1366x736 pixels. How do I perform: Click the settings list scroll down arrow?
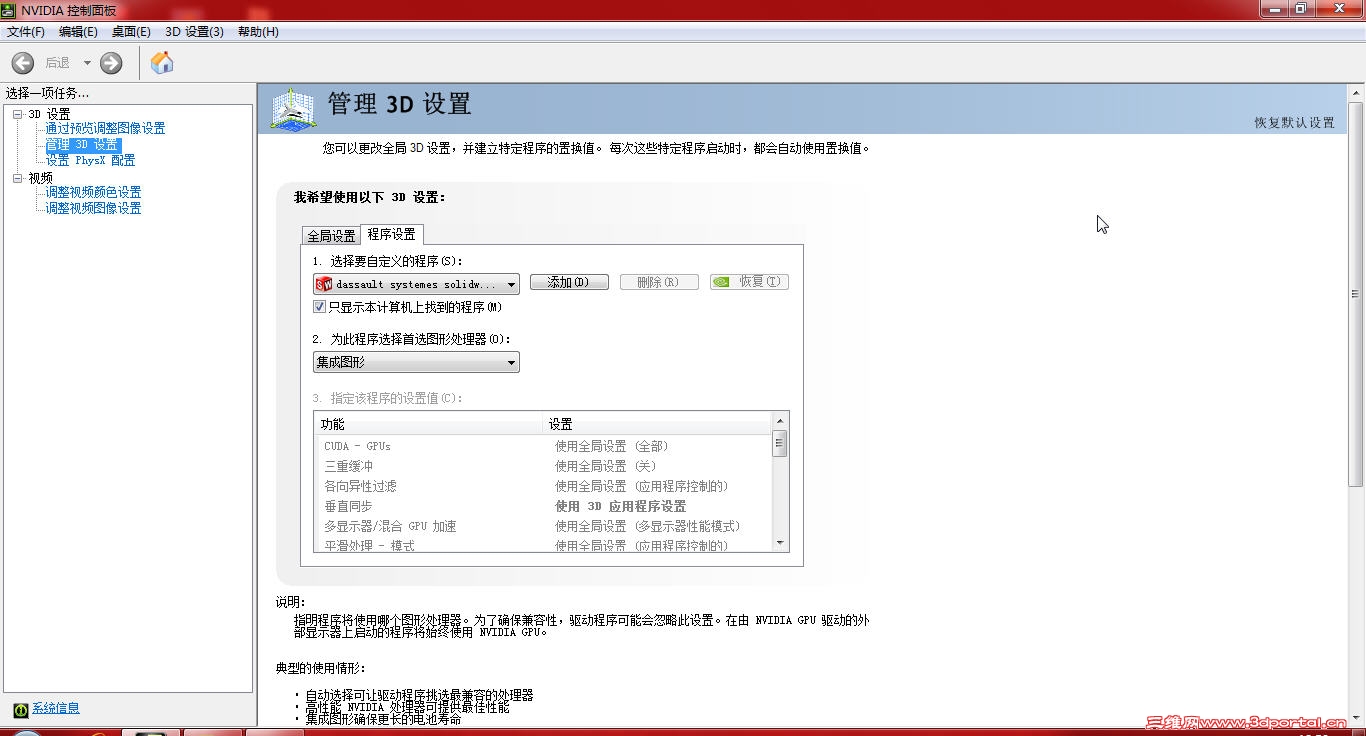[780, 543]
